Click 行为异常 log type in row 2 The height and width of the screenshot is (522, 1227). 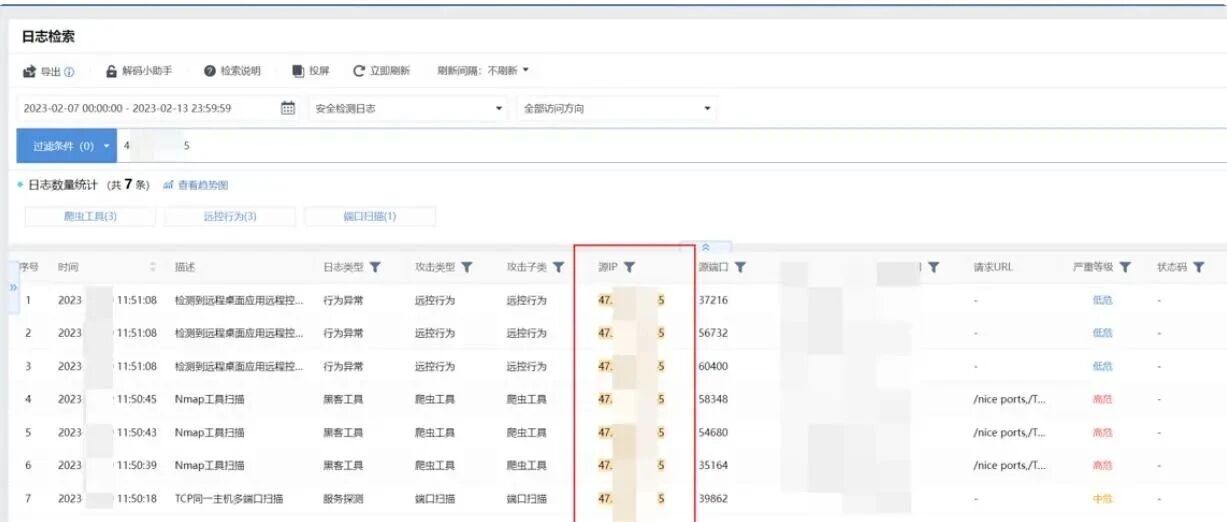tap(343, 332)
